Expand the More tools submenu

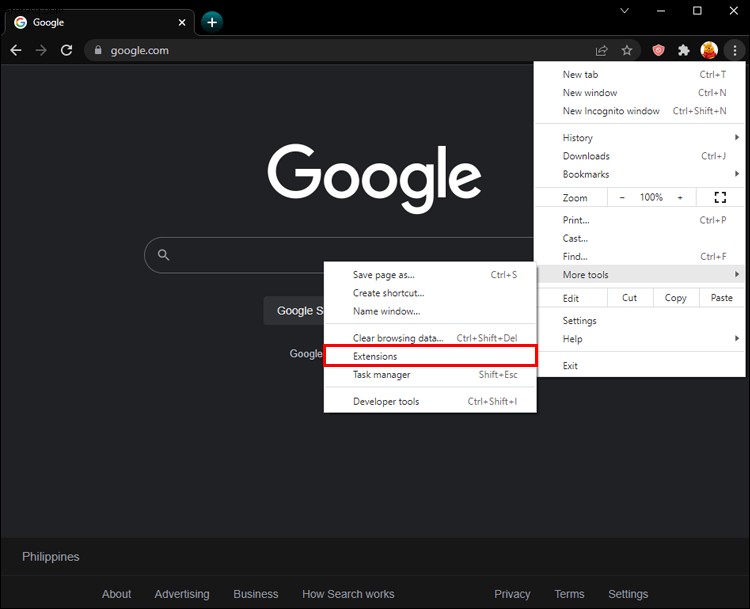point(640,275)
